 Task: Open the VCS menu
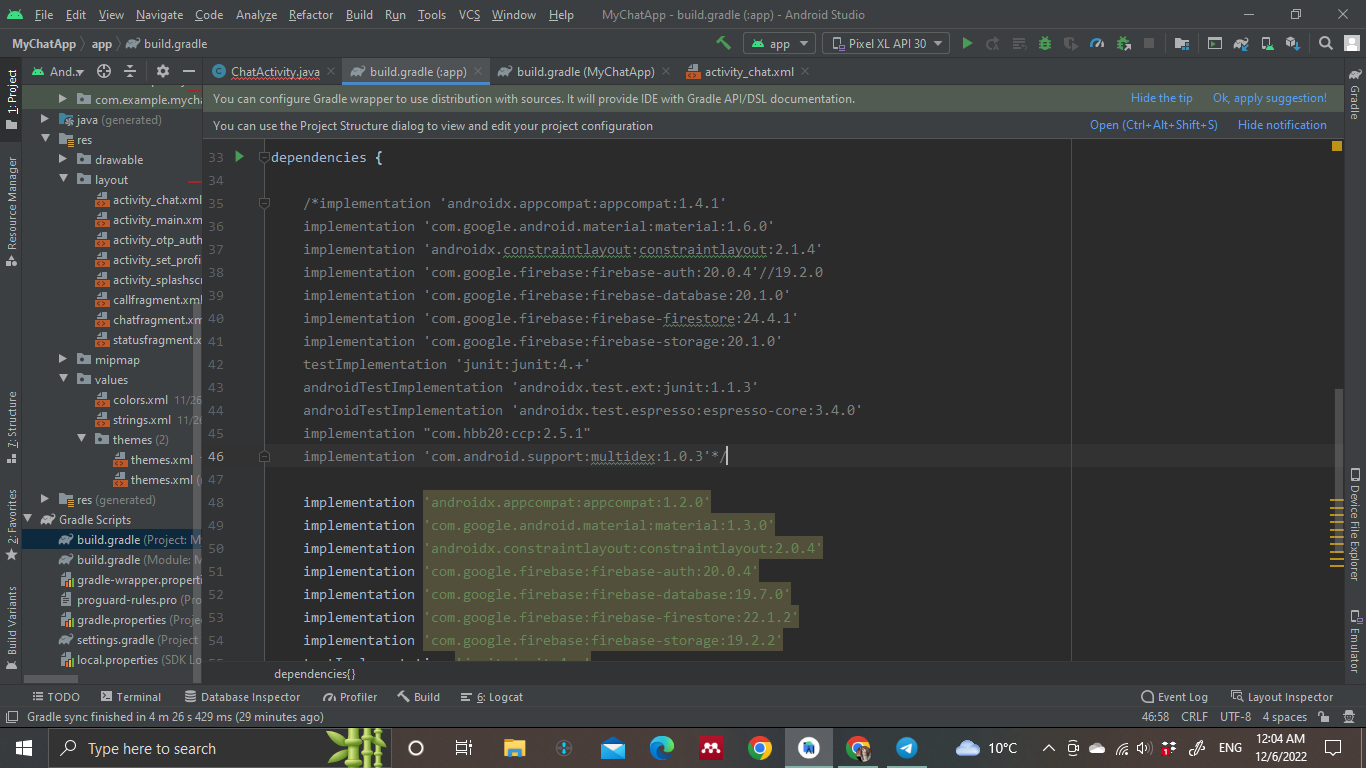[x=469, y=15]
